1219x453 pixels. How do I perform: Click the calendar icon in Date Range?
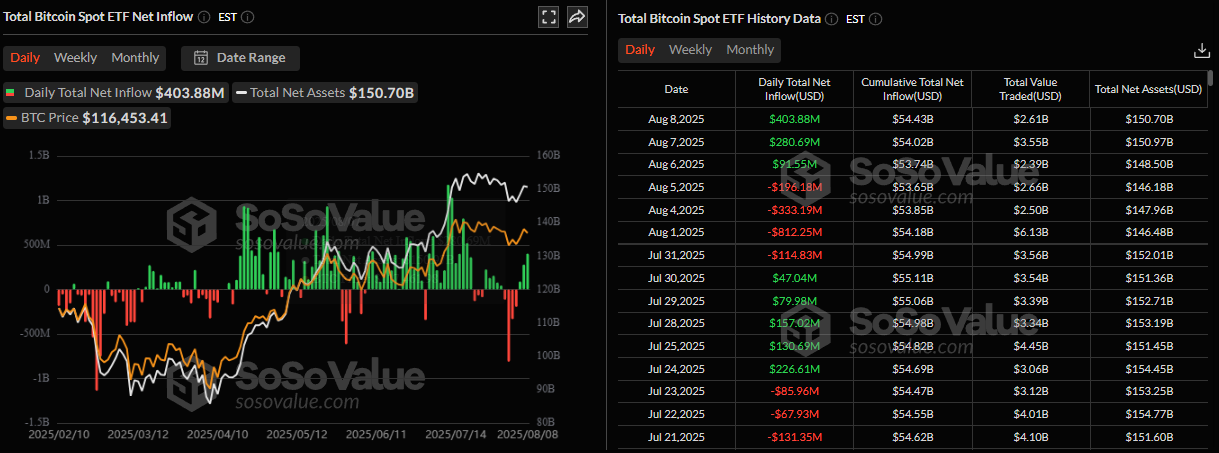(x=200, y=58)
